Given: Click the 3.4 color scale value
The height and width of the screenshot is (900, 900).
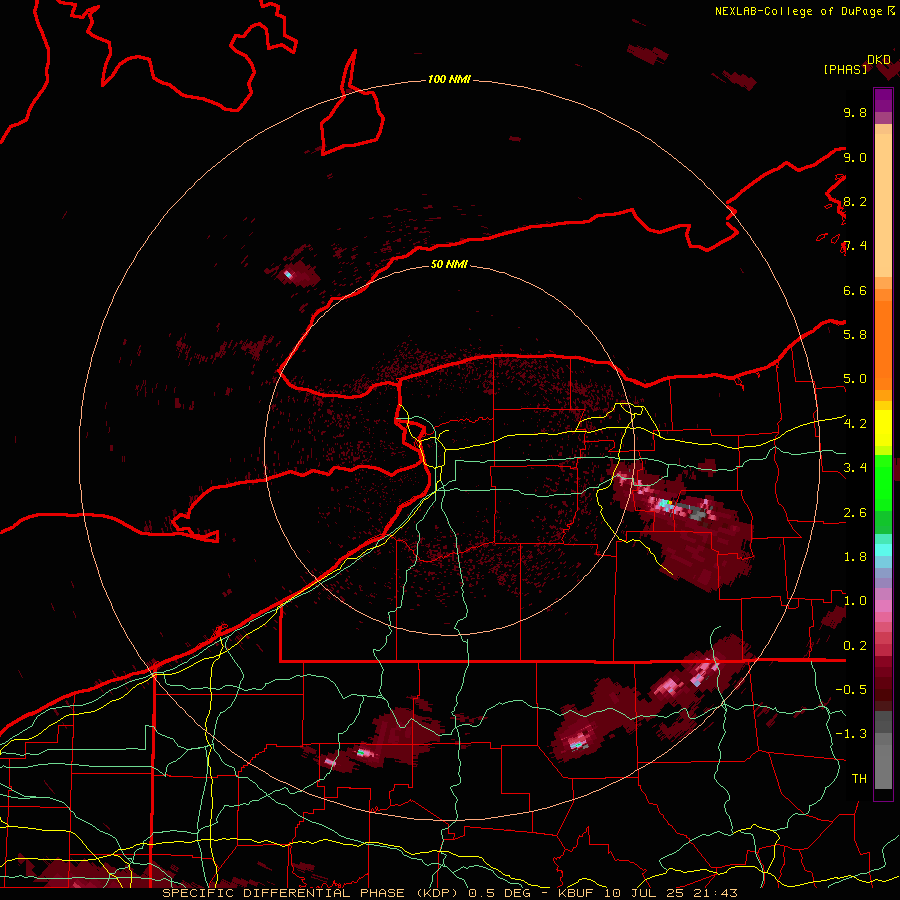Looking at the screenshot, I should (855, 467).
